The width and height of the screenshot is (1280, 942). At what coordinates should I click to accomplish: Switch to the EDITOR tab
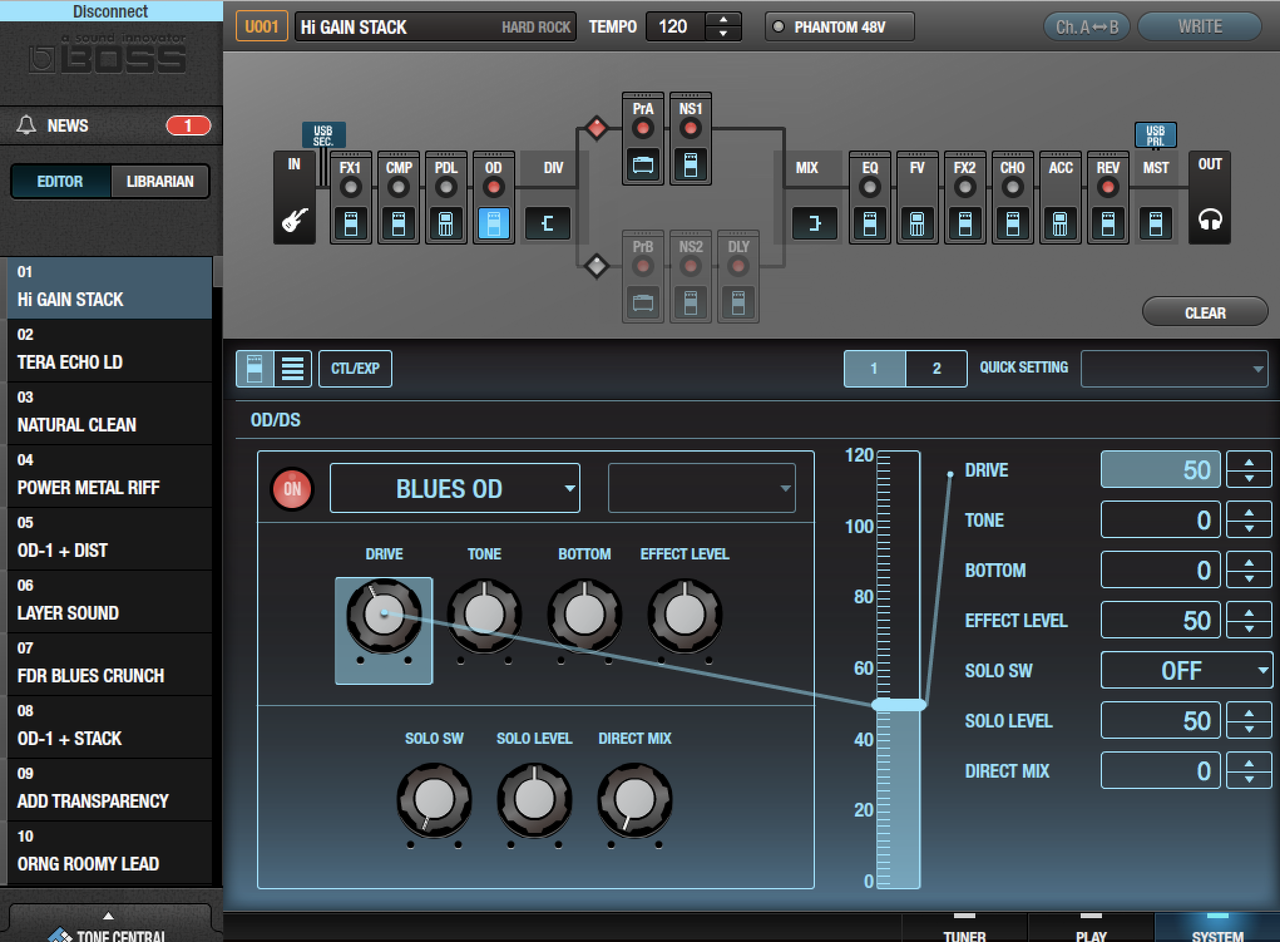click(60, 181)
